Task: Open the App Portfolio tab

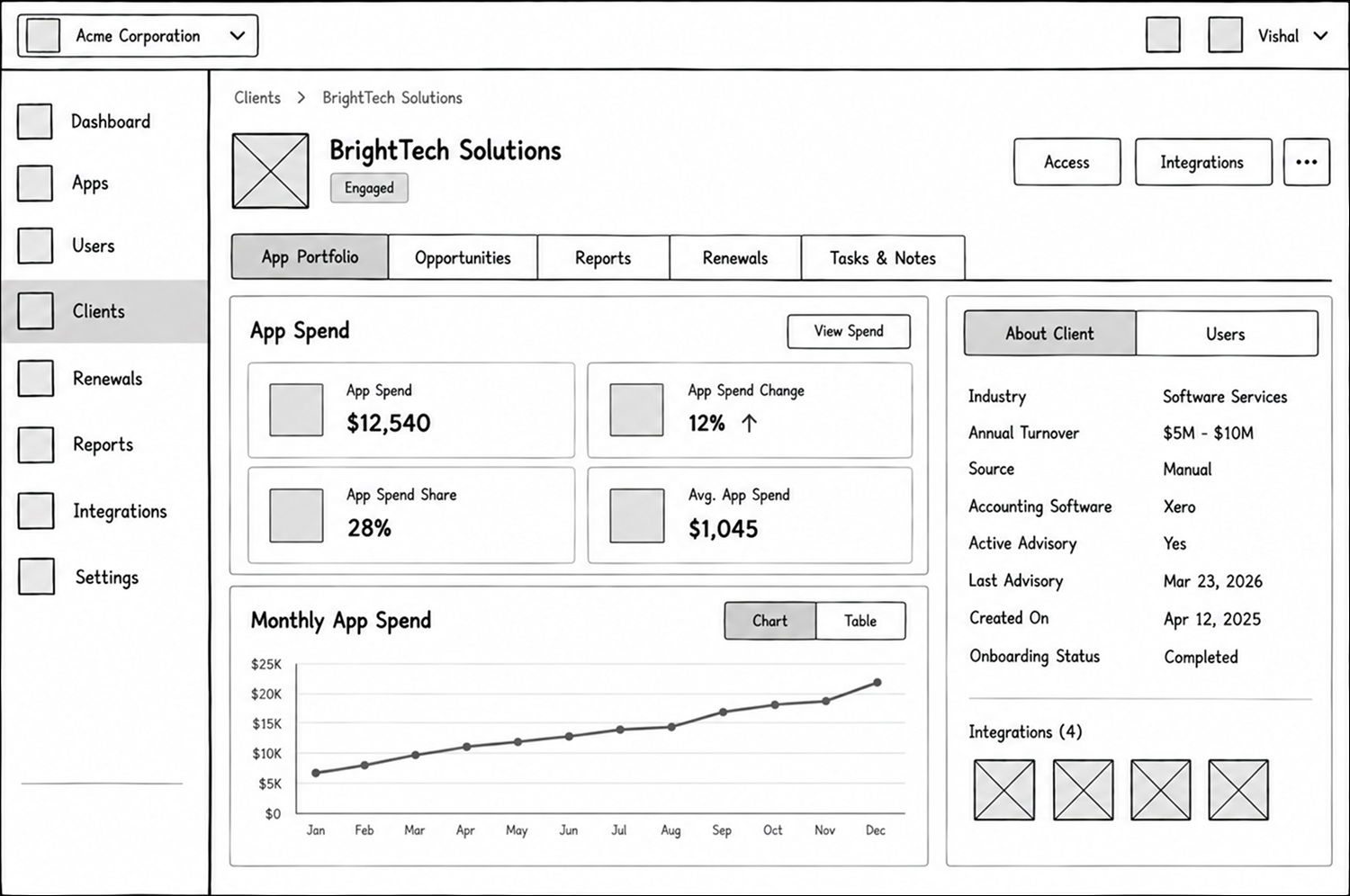Action: click(x=310, y=257)
